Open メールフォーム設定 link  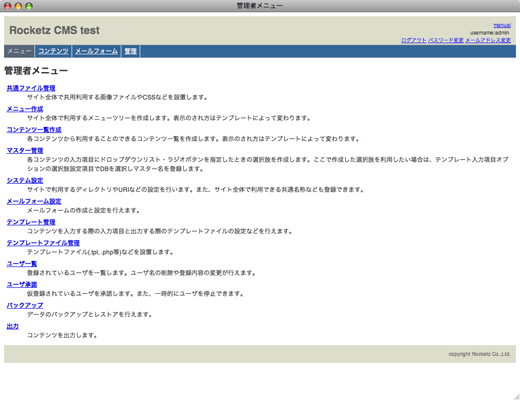34,201
